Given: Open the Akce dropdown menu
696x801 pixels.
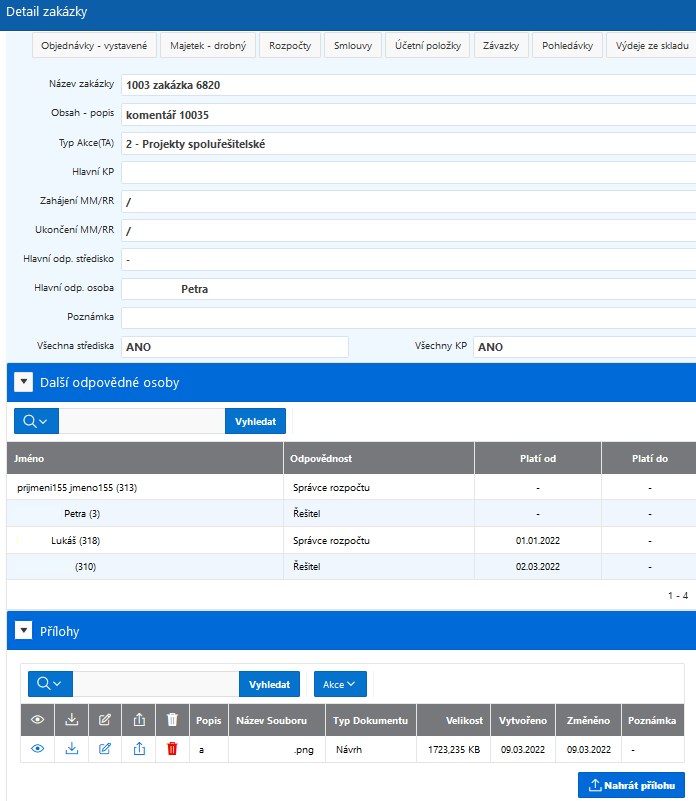Looking at the screenshot, I should (x=340, y=684).
